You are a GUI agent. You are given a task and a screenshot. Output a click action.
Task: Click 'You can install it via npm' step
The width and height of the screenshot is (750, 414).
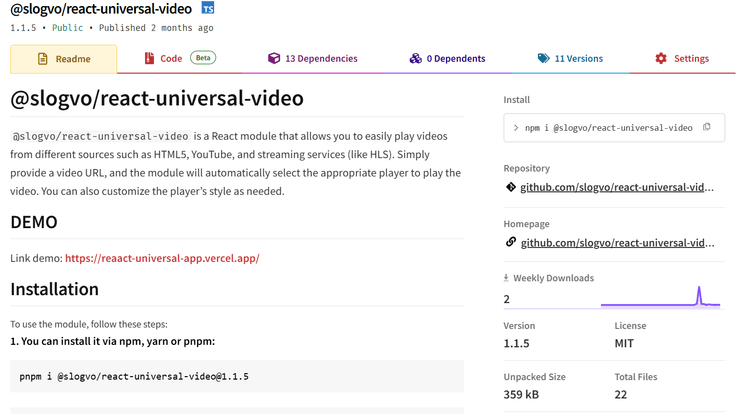pyautogui.click(x=113, y=341)
